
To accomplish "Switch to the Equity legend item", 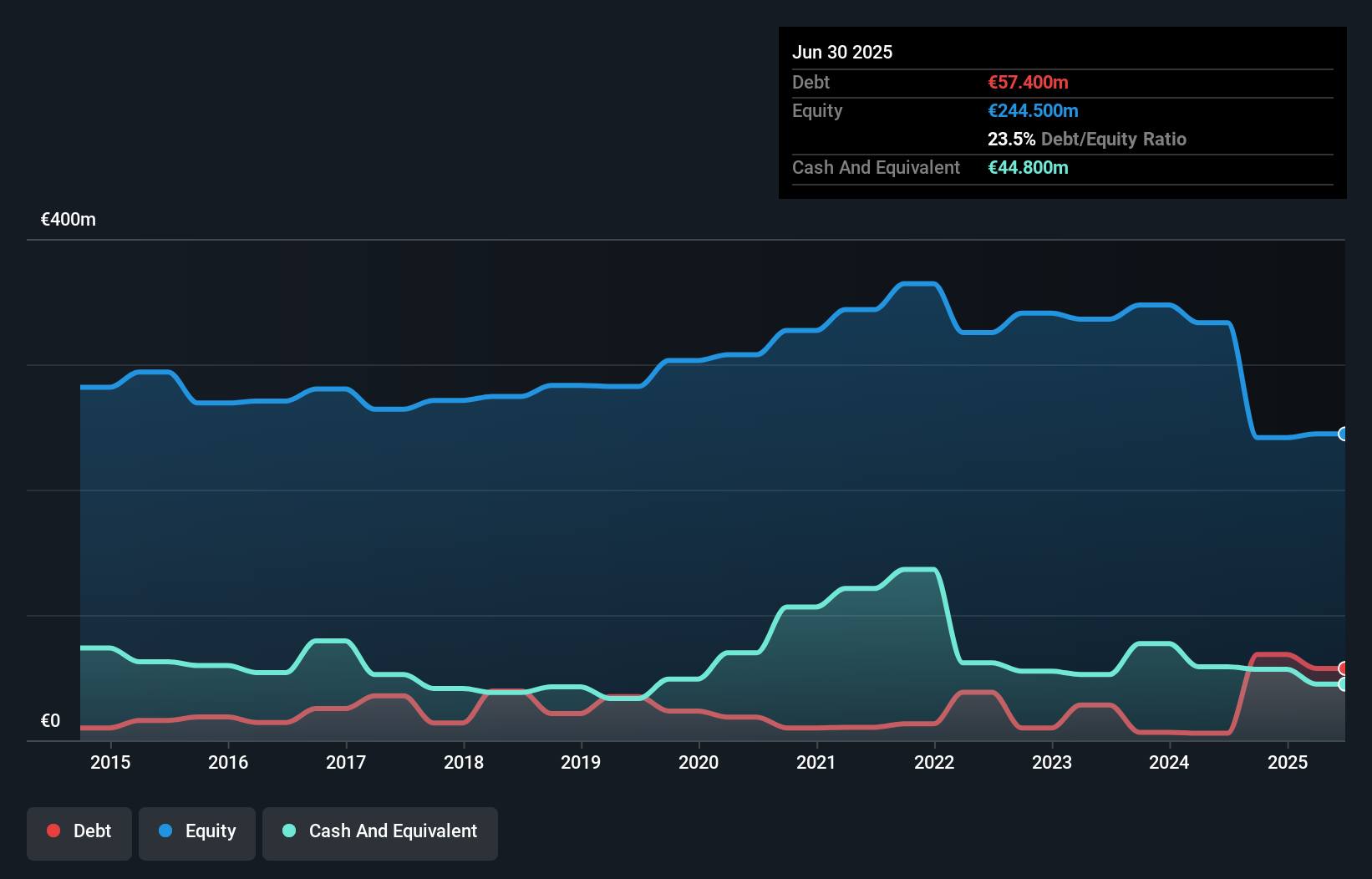I will [x=196, y=832].
